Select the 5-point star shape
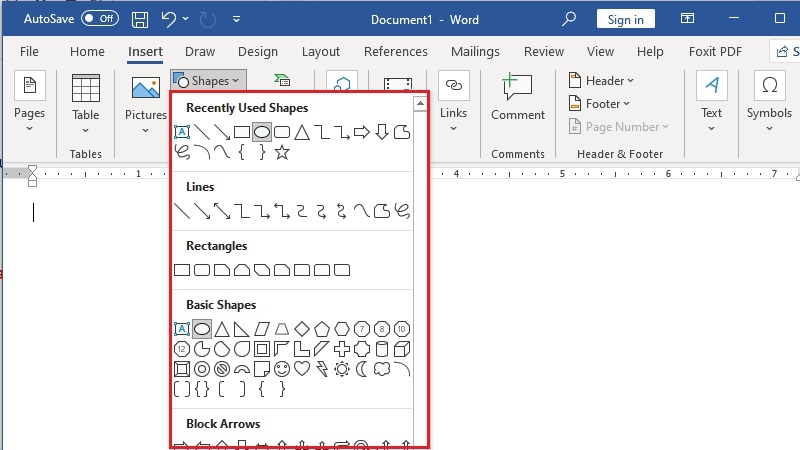The width and height of the screenshot is (800, 450). [x=282, y=152]
